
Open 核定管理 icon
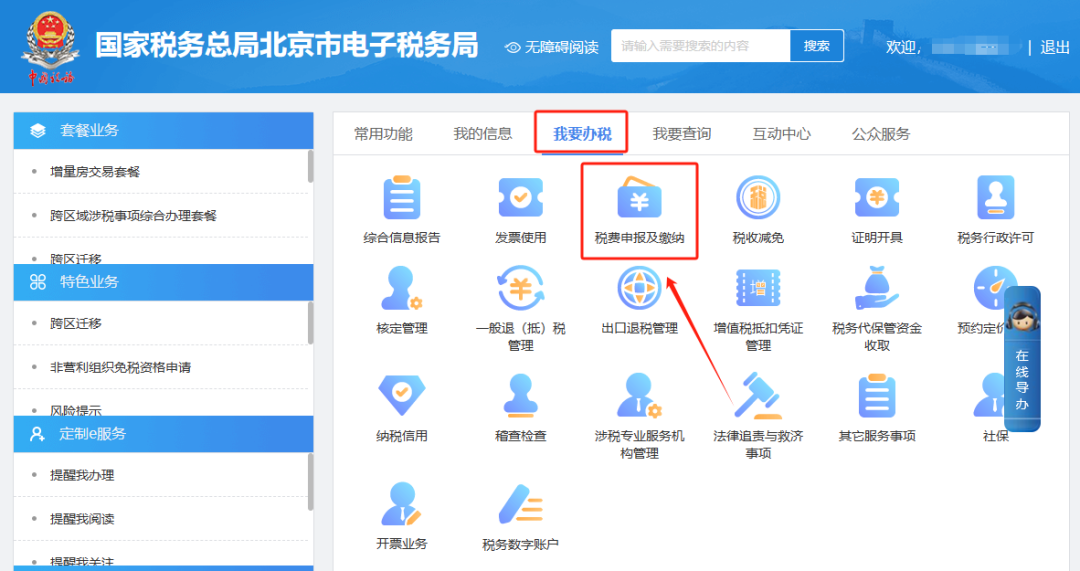coord(402,289)
